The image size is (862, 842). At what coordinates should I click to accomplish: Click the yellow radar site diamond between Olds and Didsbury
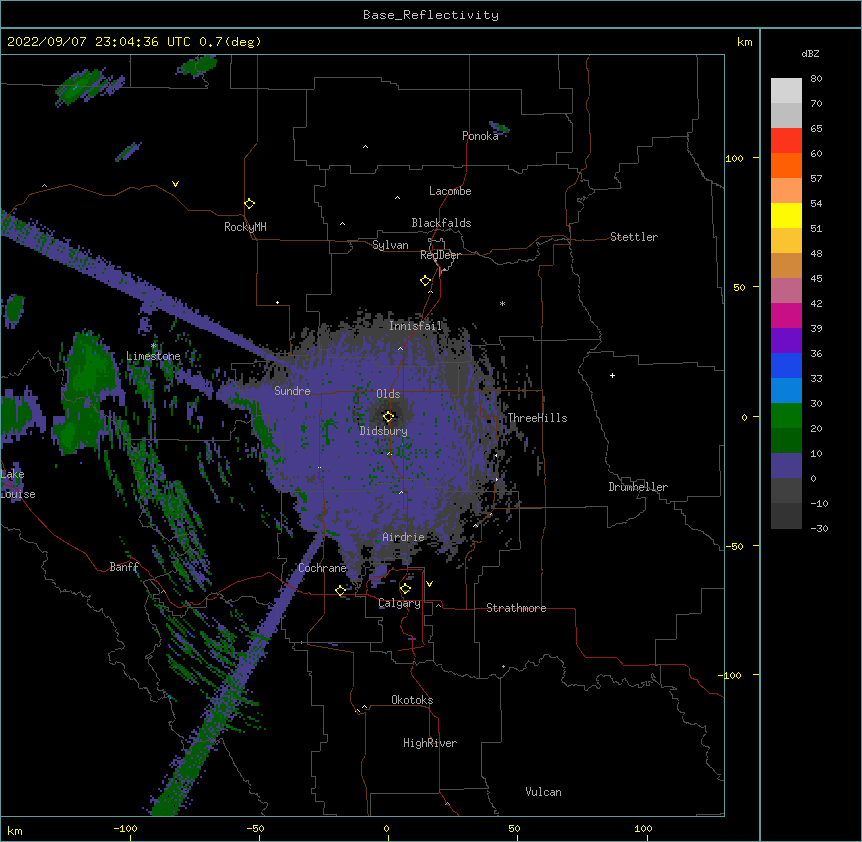pos(388,417)
